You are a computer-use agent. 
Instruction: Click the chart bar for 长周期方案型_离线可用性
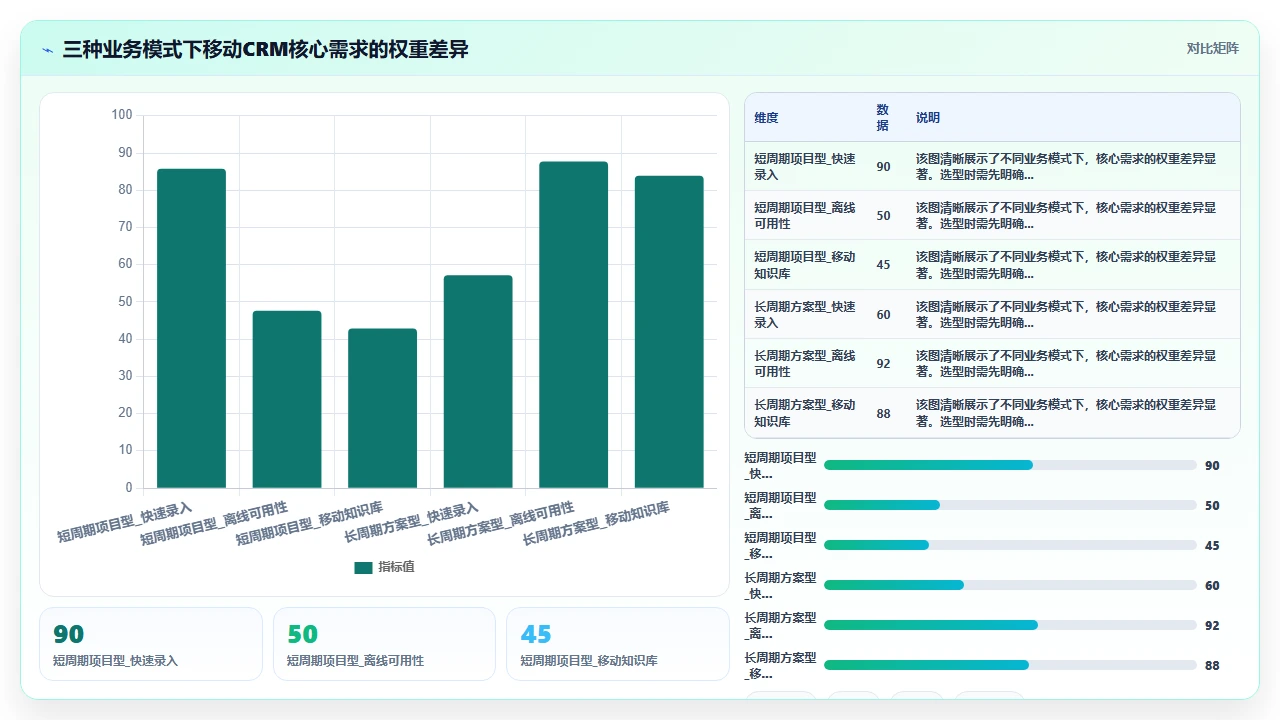(x=573, y=325)
